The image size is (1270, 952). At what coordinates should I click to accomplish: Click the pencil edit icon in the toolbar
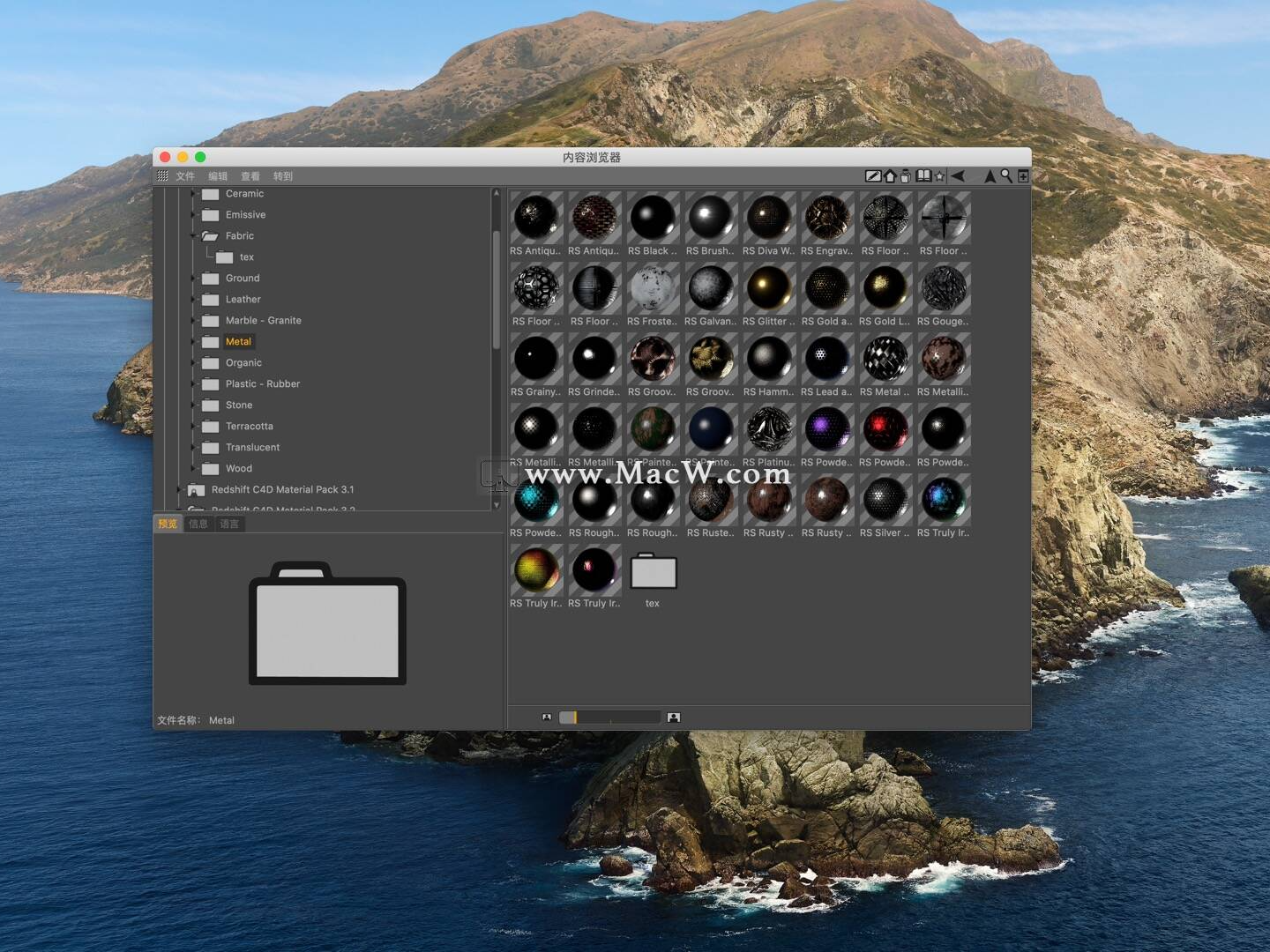(x=873, y=175)
